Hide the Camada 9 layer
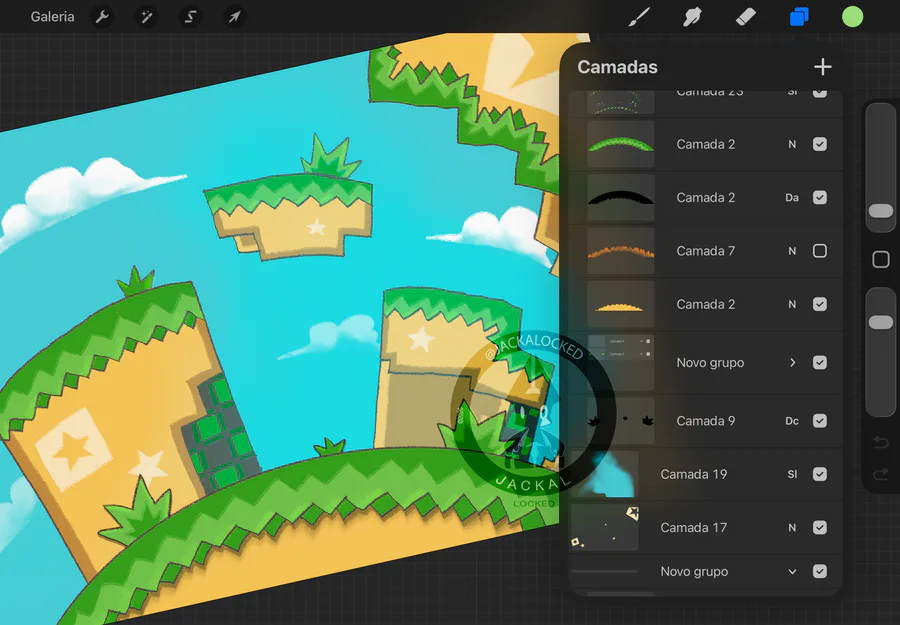 (820, 421)
